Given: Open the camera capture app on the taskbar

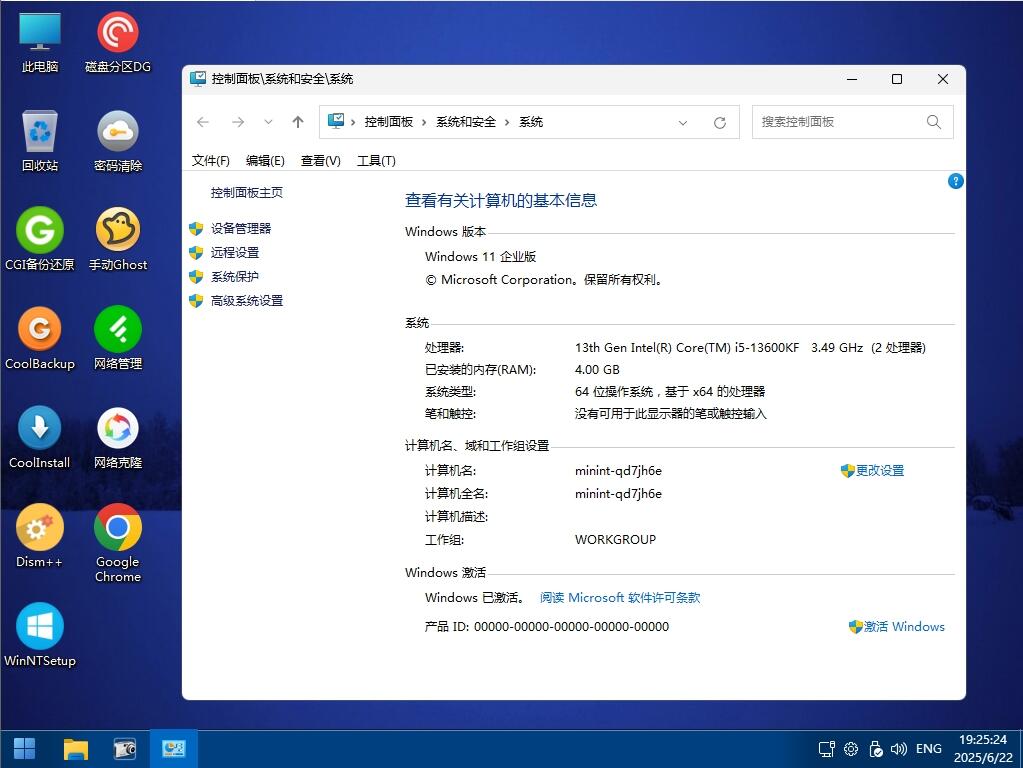Looking at the screenshot, I should click(x=124, y=748).
